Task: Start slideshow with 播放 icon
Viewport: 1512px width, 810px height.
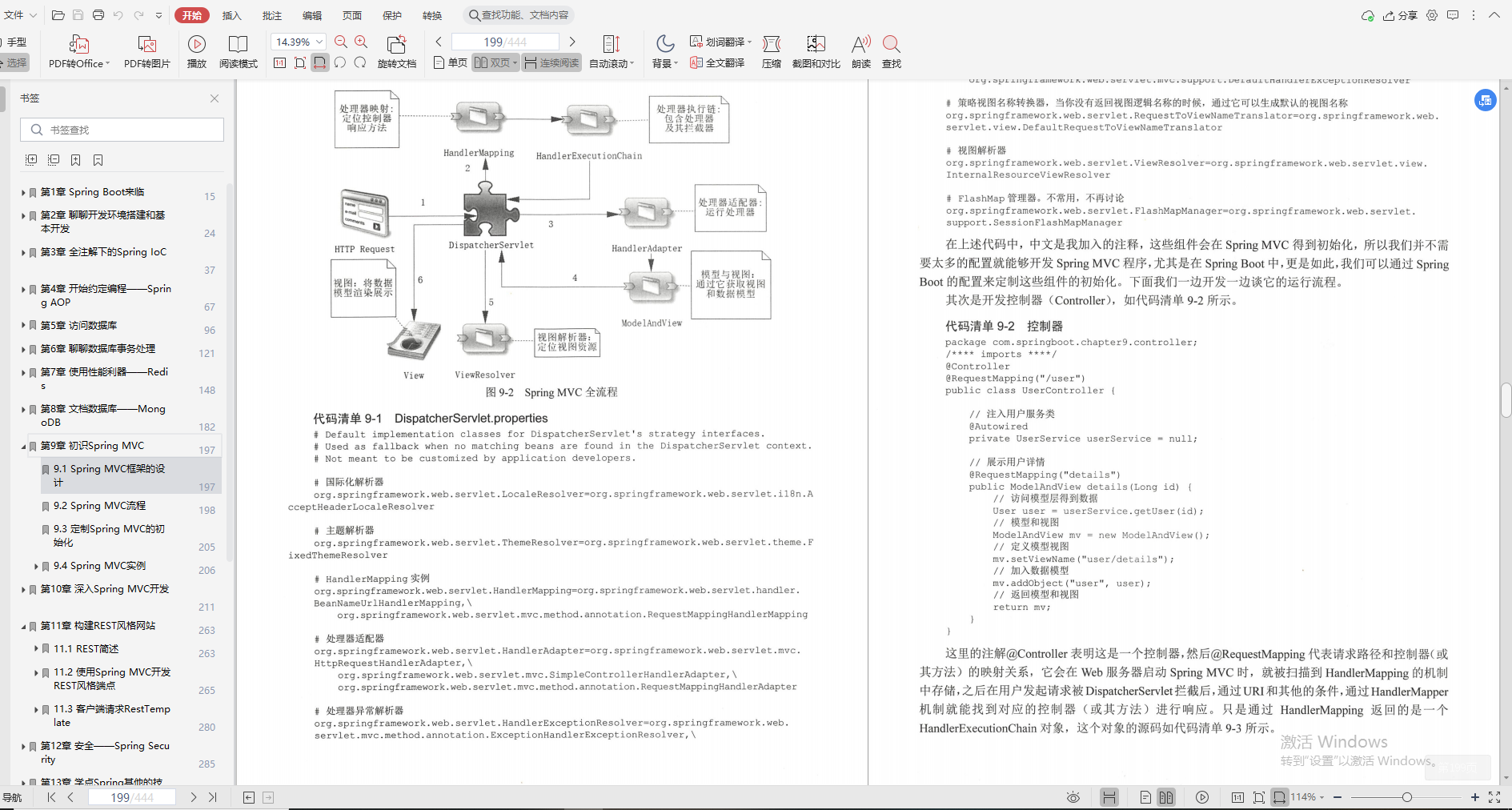Action: [196, 51]
